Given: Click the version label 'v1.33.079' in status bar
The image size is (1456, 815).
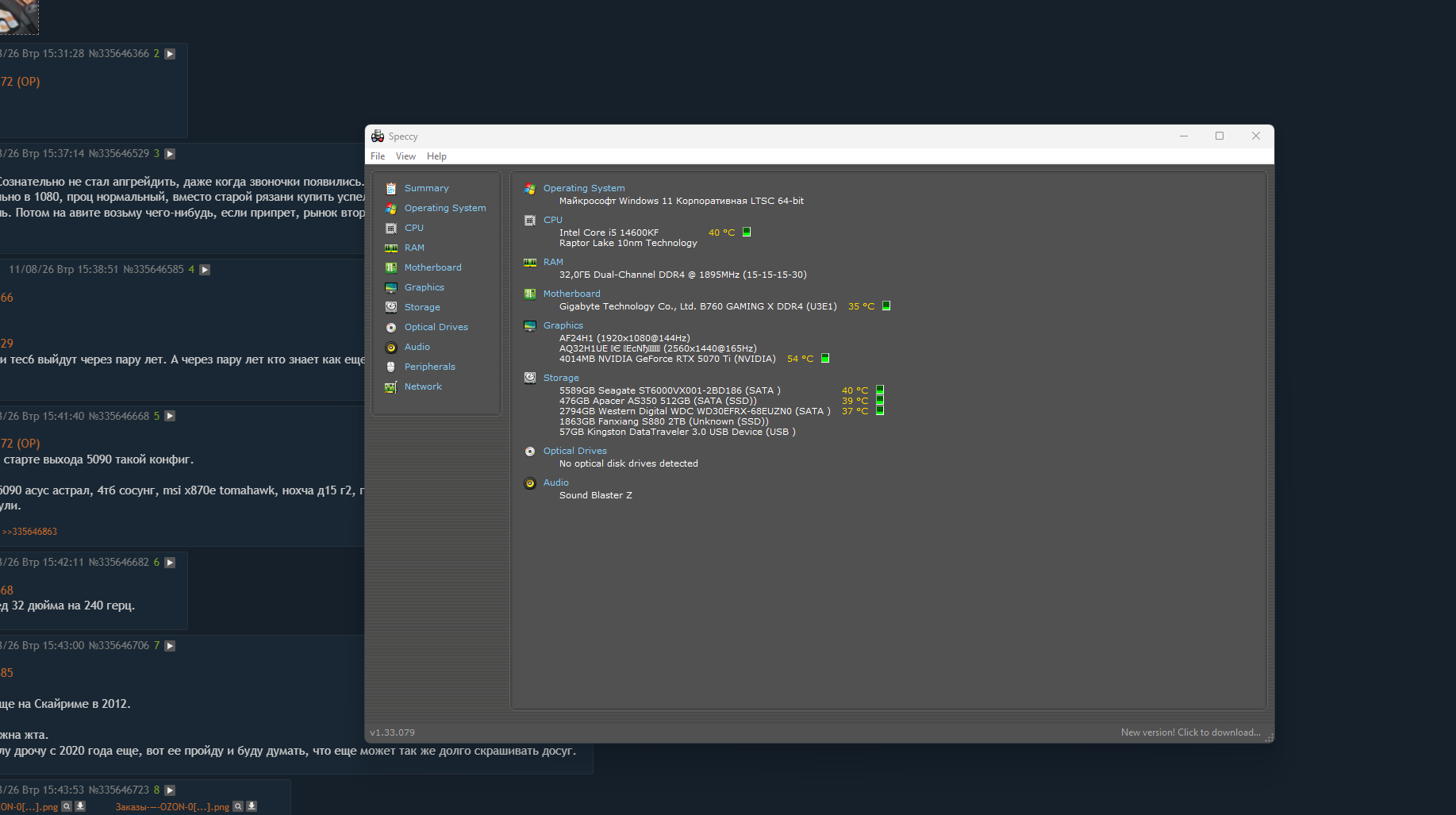Looking at the screenshot, I should coord(392,732).
